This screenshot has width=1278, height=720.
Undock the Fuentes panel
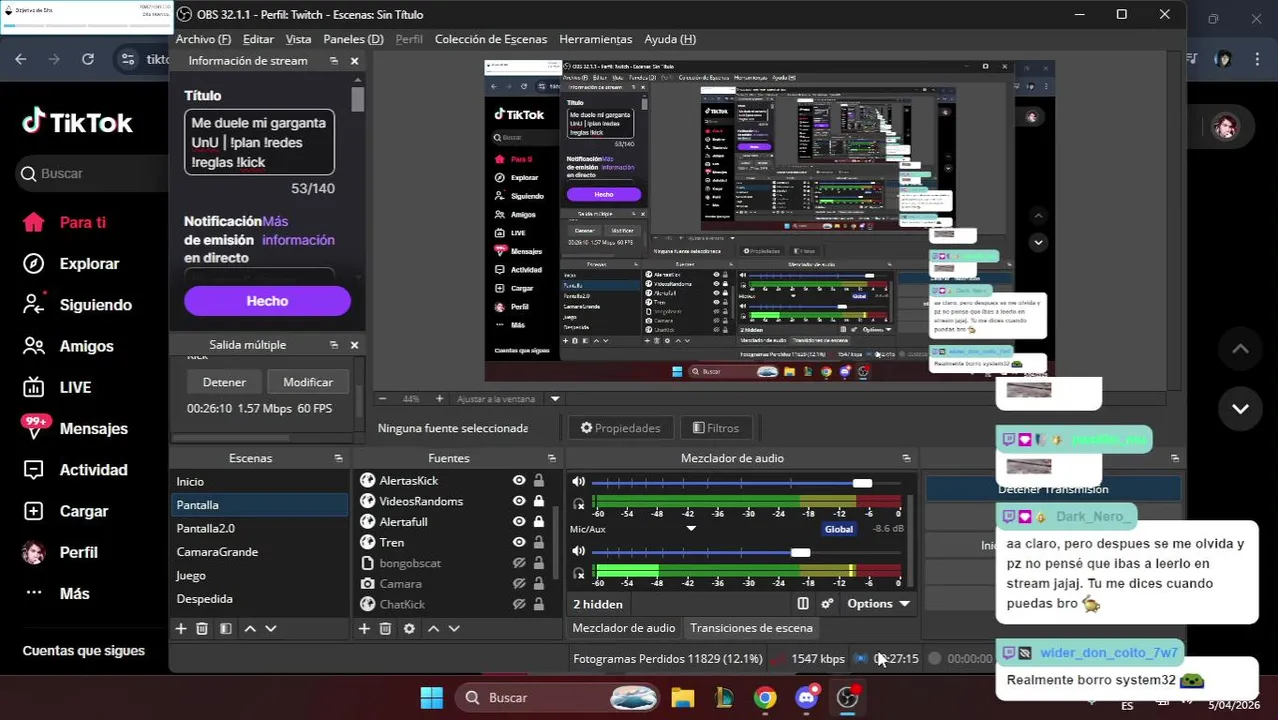[551, 458]
